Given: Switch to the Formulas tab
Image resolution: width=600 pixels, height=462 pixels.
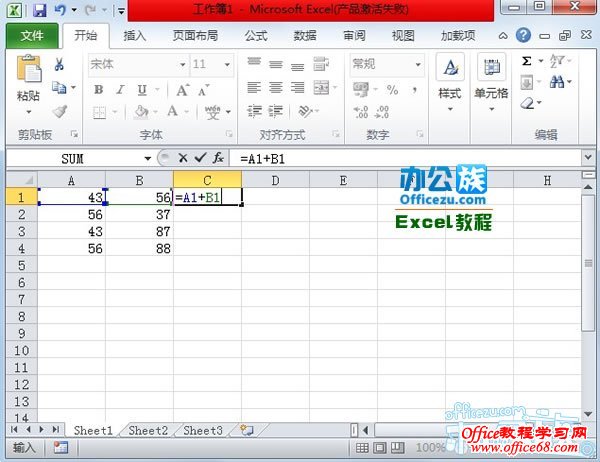Looking at the screenshot, I should pos(256,36).
